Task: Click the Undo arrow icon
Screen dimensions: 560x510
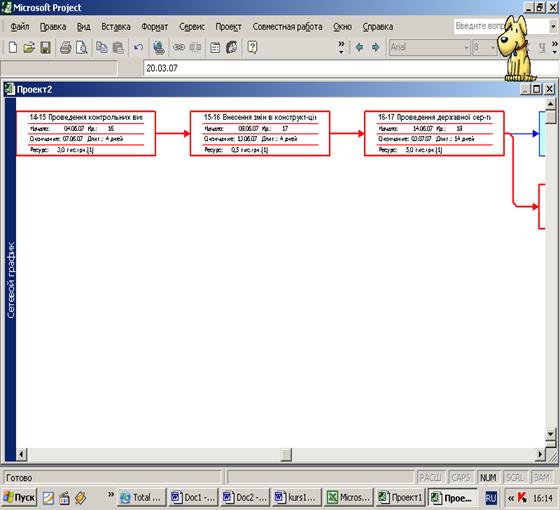Action: tap(138, 47)
